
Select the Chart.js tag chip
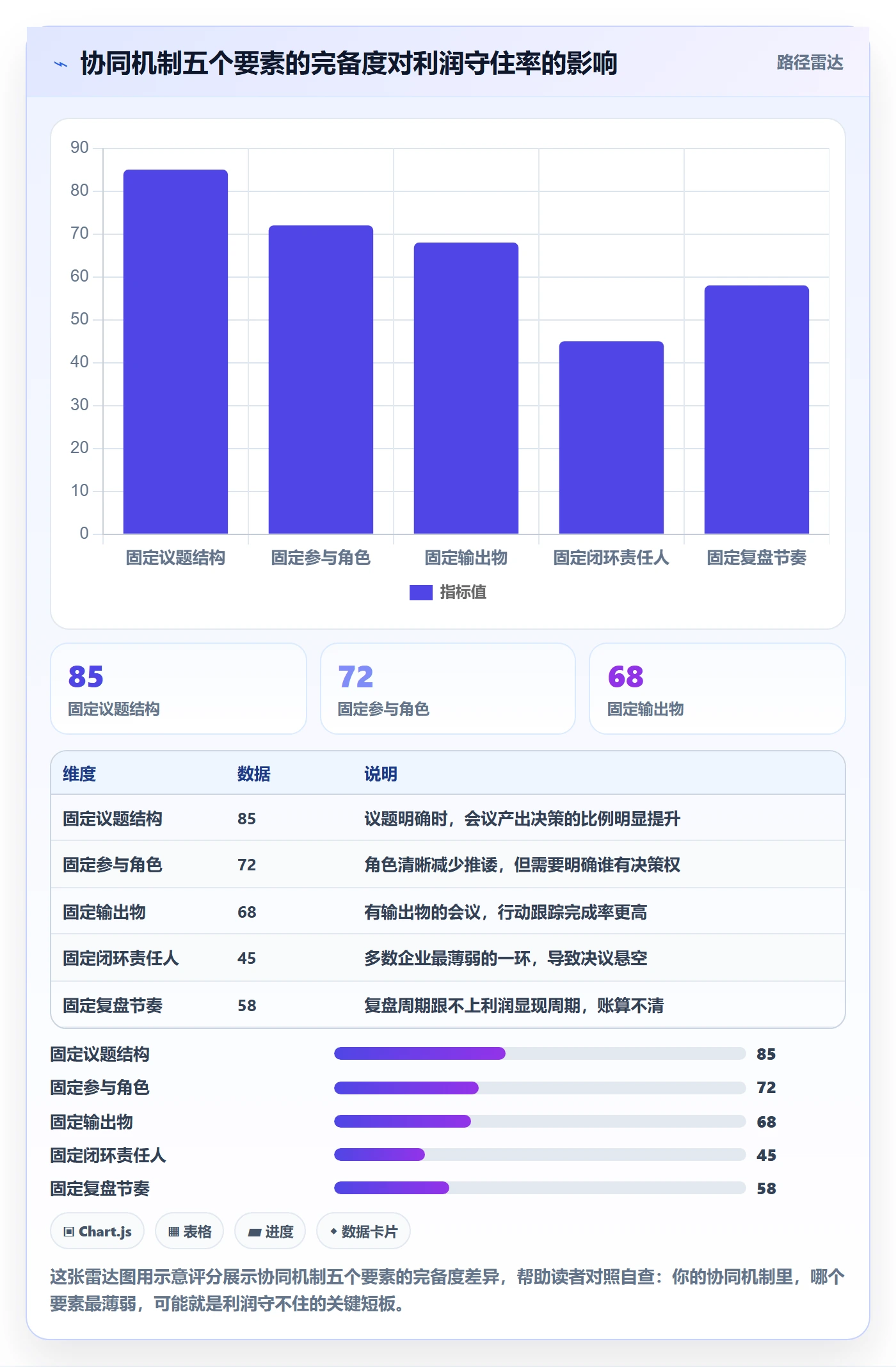97,1231
